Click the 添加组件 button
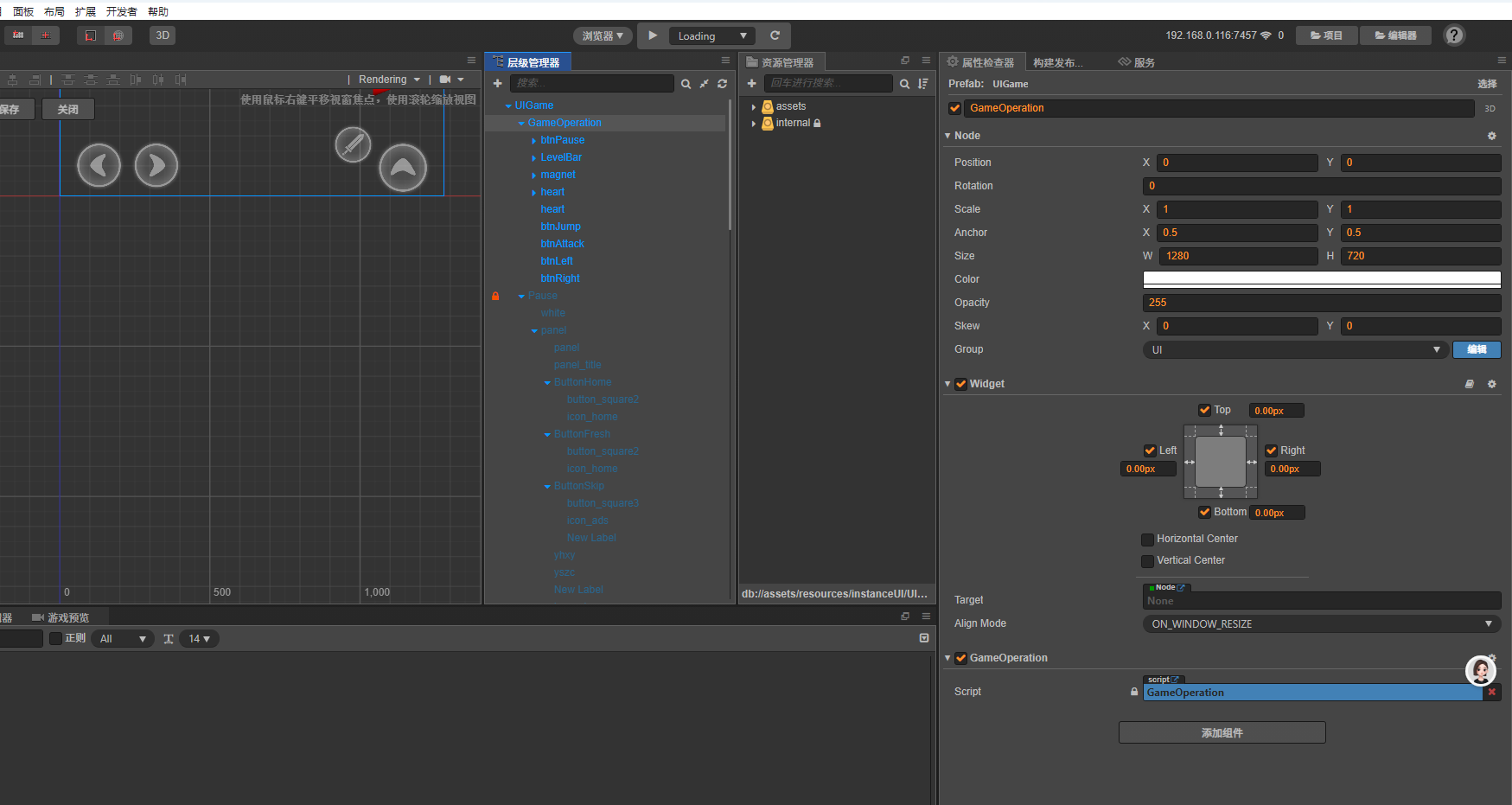Screen dimensions: 1512x805 tap(1222, 732)
